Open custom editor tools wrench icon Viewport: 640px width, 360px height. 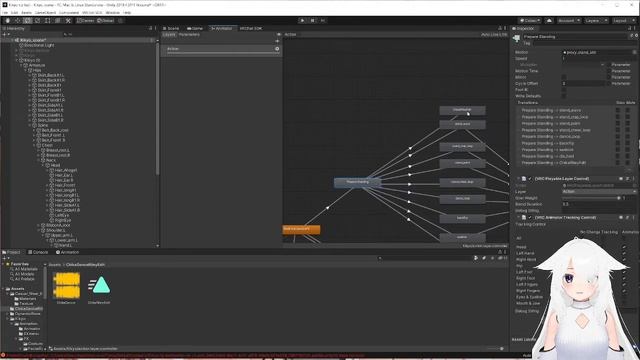click(x=68, y=20)
